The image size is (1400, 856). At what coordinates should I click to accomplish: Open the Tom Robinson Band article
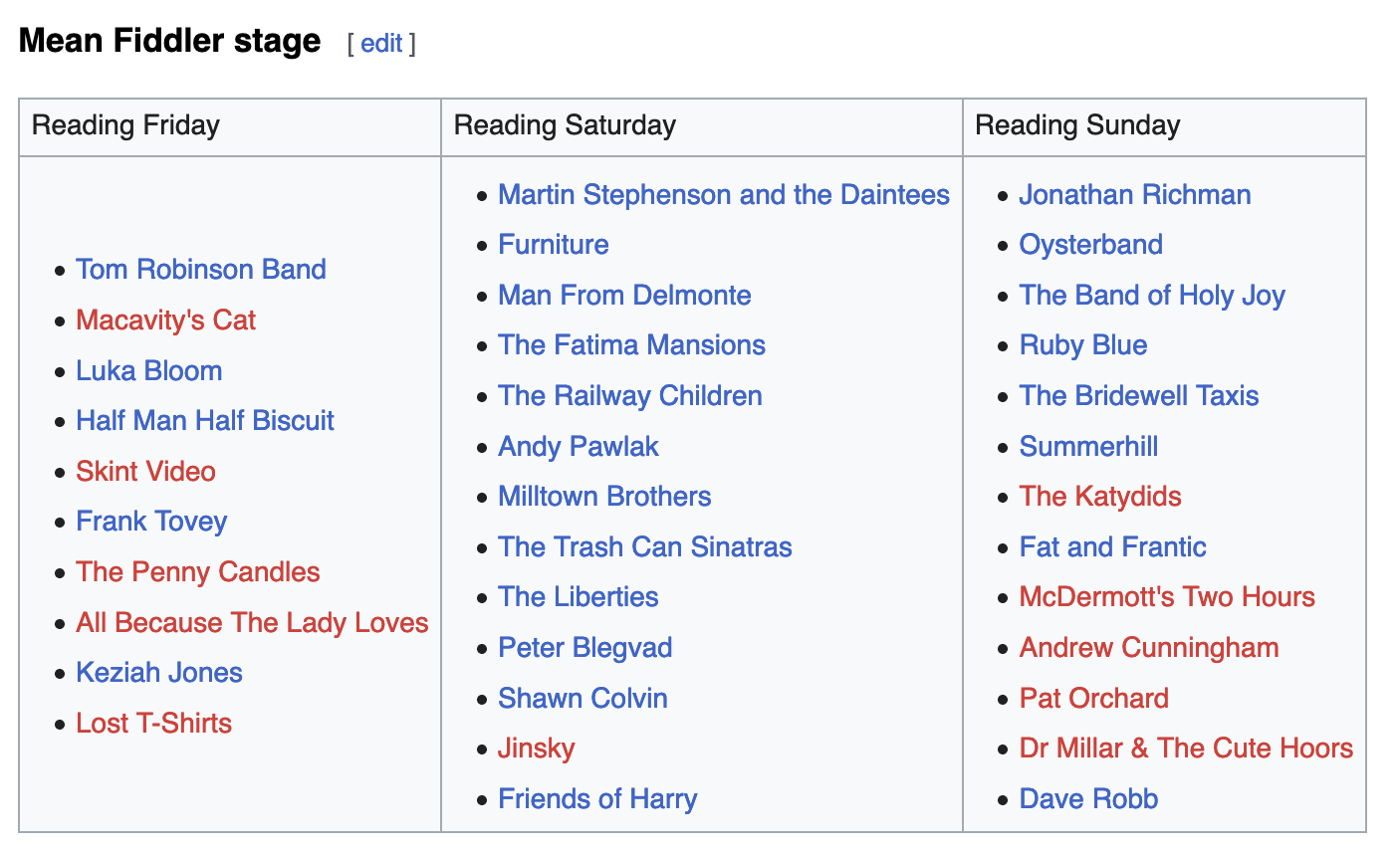(201, 270)
